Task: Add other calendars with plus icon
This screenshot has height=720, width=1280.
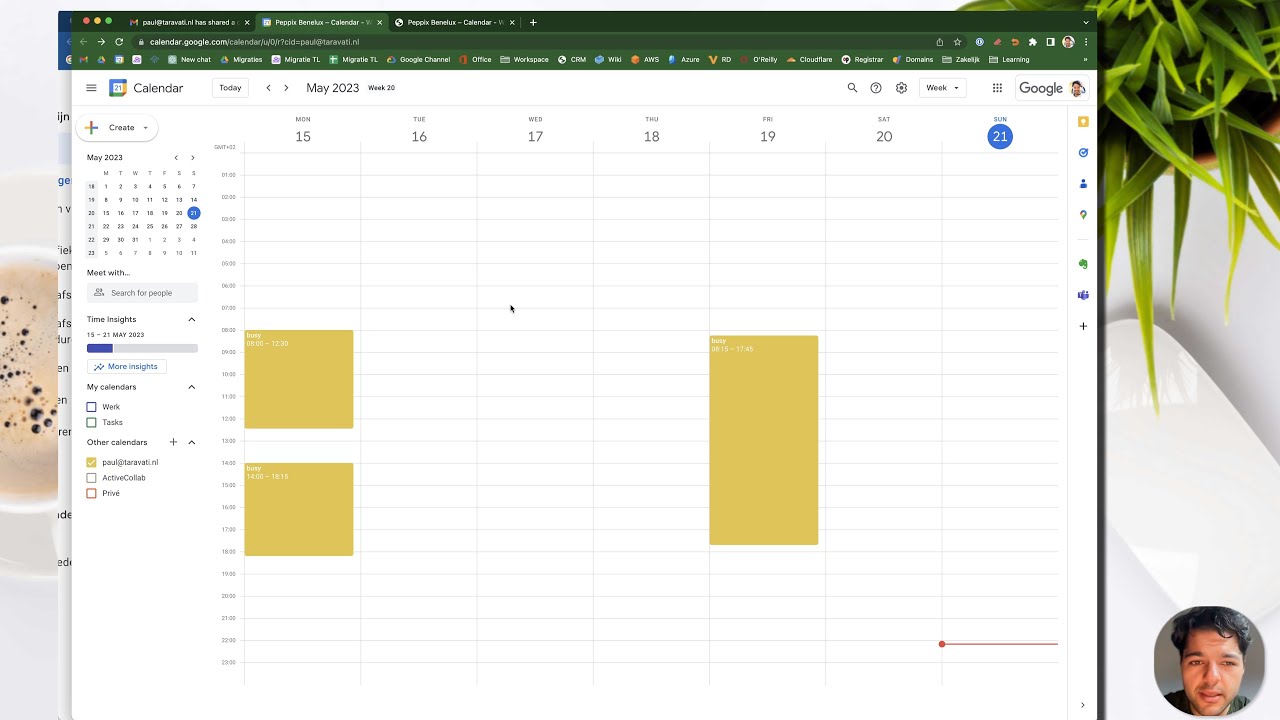Action: 173,442
